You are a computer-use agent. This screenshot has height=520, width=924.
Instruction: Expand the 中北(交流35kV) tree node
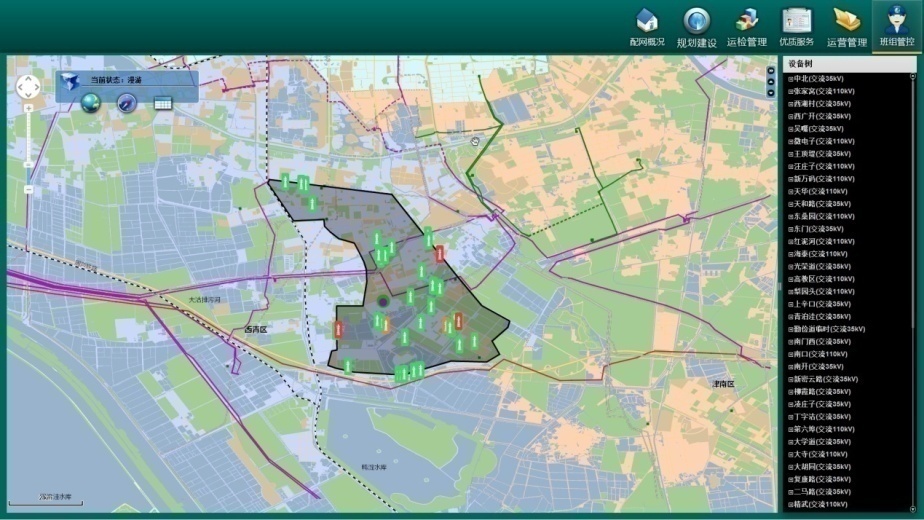(x=790, y=78)
